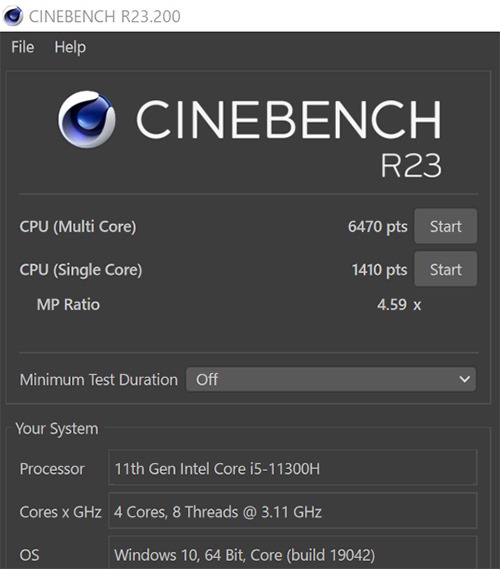Click the Your System group heading

57,429
